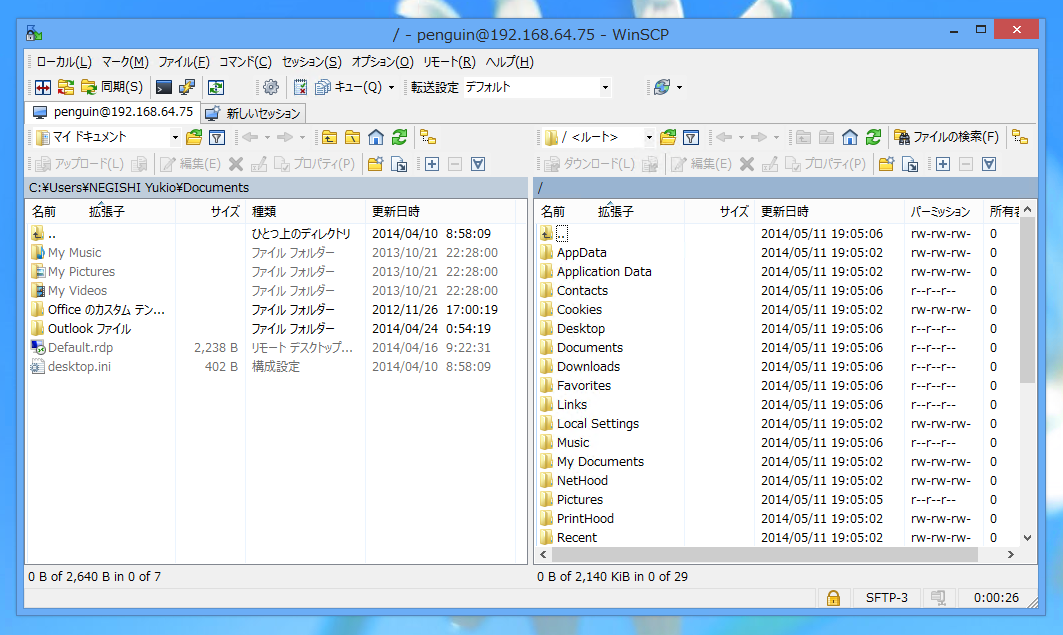Viewport: 1063px width, 635px height.
Task: Click the Compare Directories toolbar icon
Action: [x=43, y=87]
